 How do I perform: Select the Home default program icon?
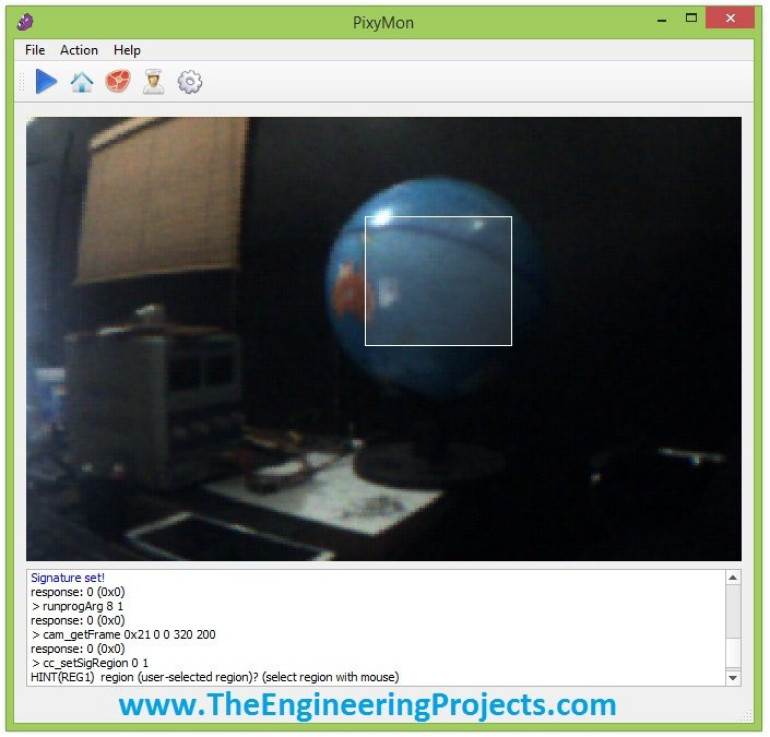click(82, 82)
